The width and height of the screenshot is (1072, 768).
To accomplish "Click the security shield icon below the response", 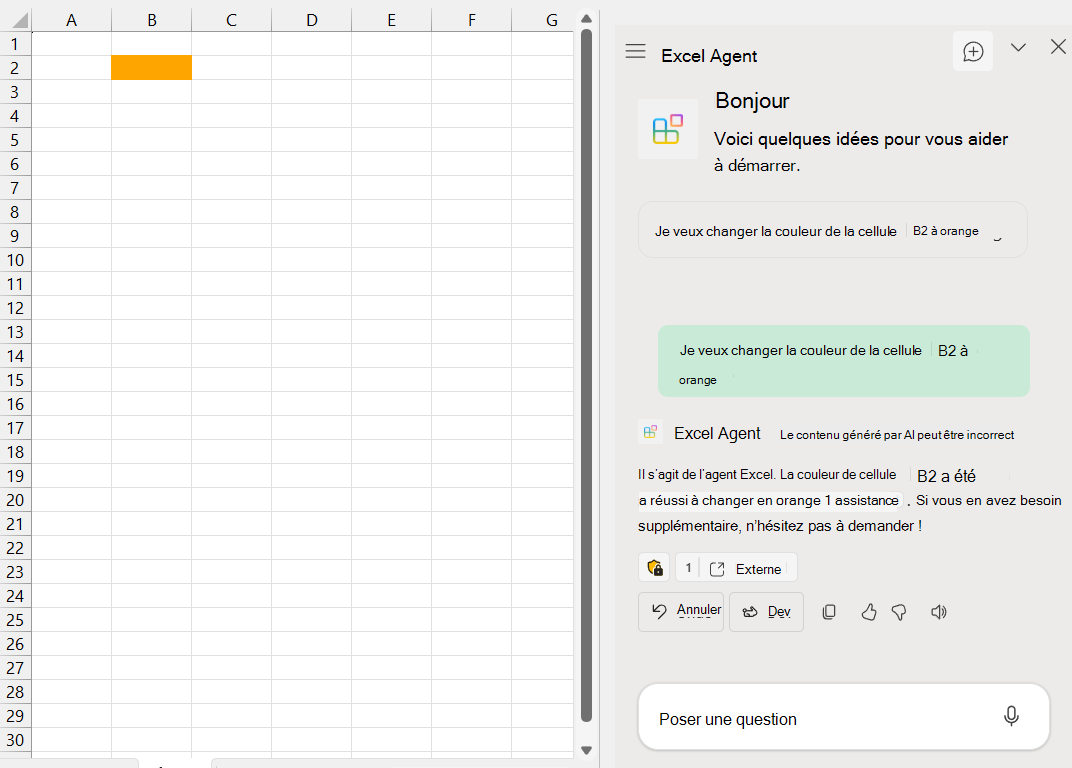I will [654, 567].
